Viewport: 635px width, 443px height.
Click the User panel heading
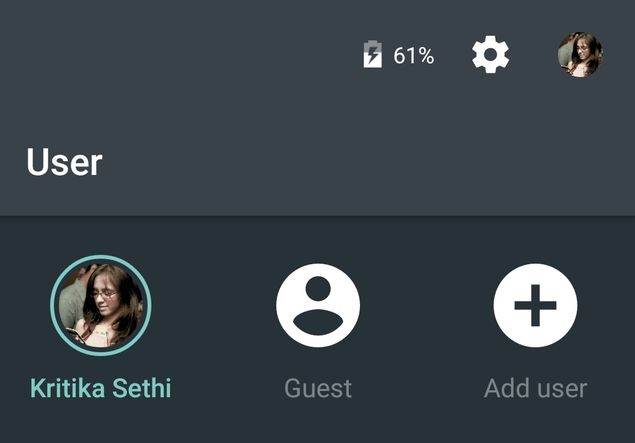coord(64,162)
